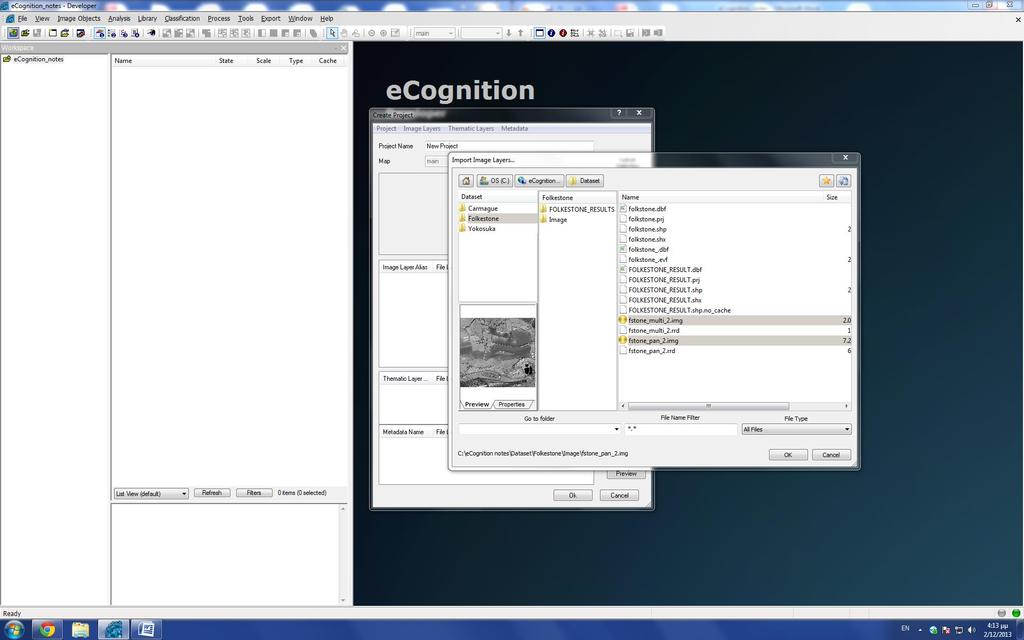Click the blue info circle toolbar icon

(x=551, y=33)
